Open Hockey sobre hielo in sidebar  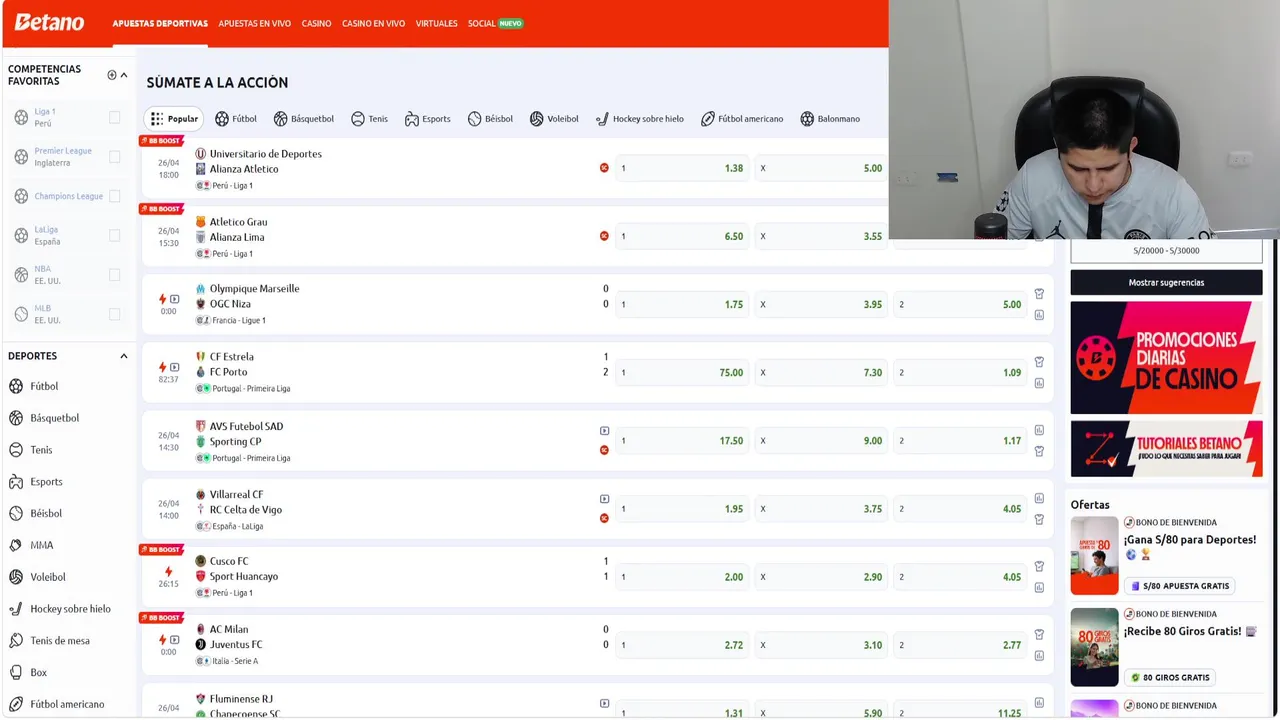(68, 609)
